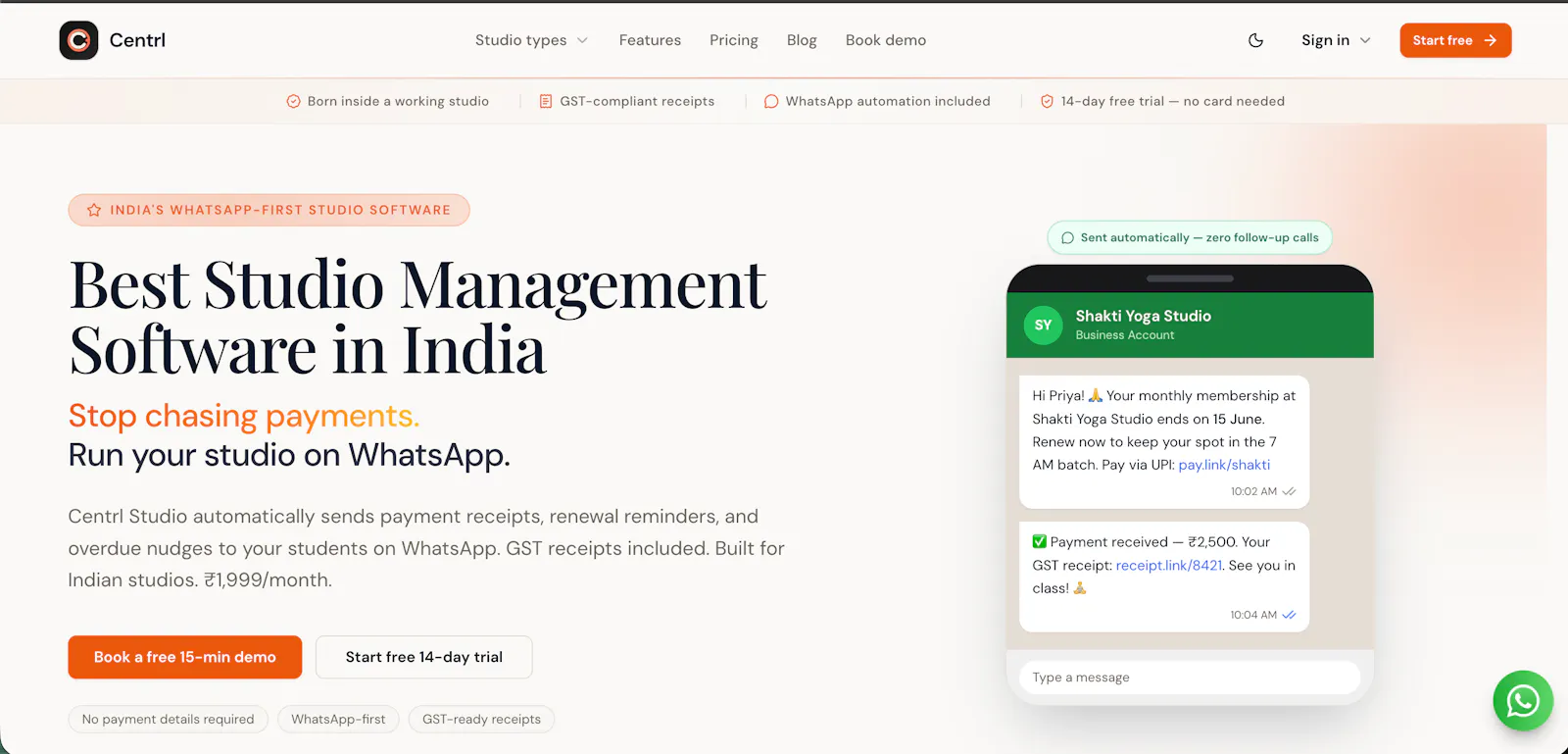
Task: Click the GST-compliant receipts text
Action: [637, 101]
